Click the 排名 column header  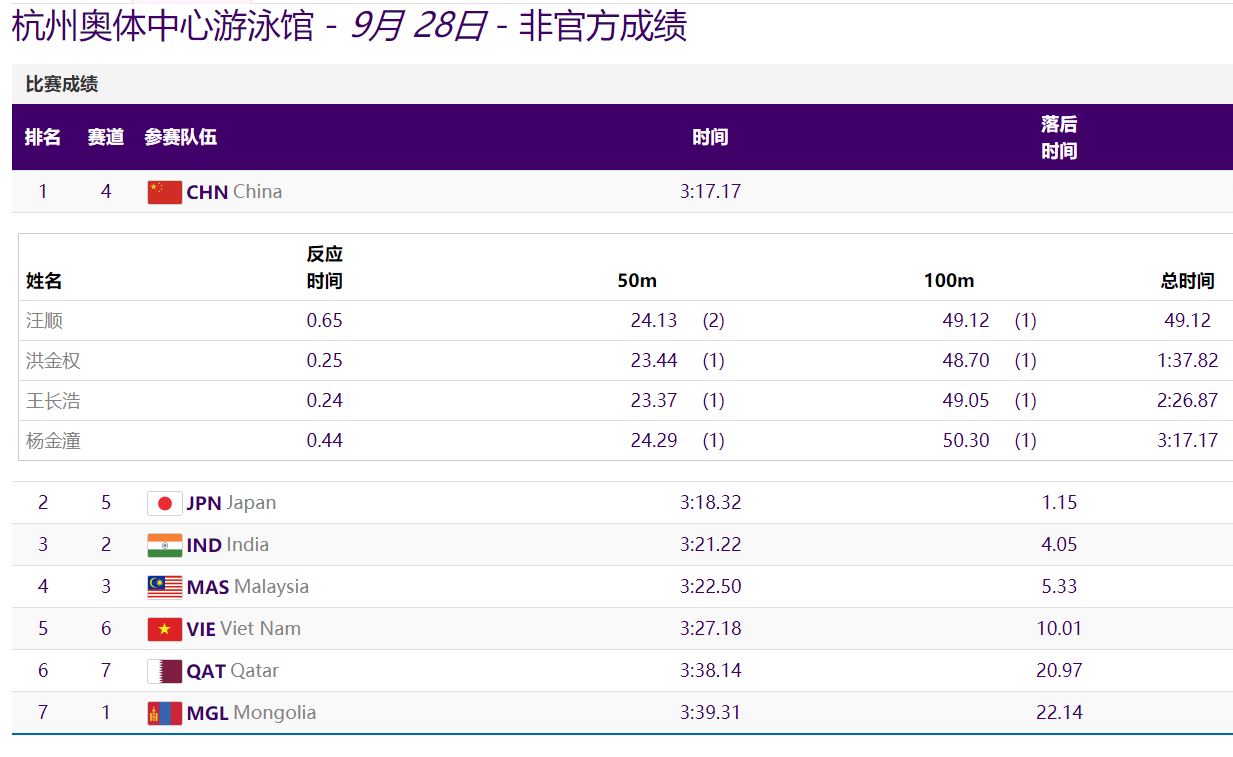[x=43, y=138]
